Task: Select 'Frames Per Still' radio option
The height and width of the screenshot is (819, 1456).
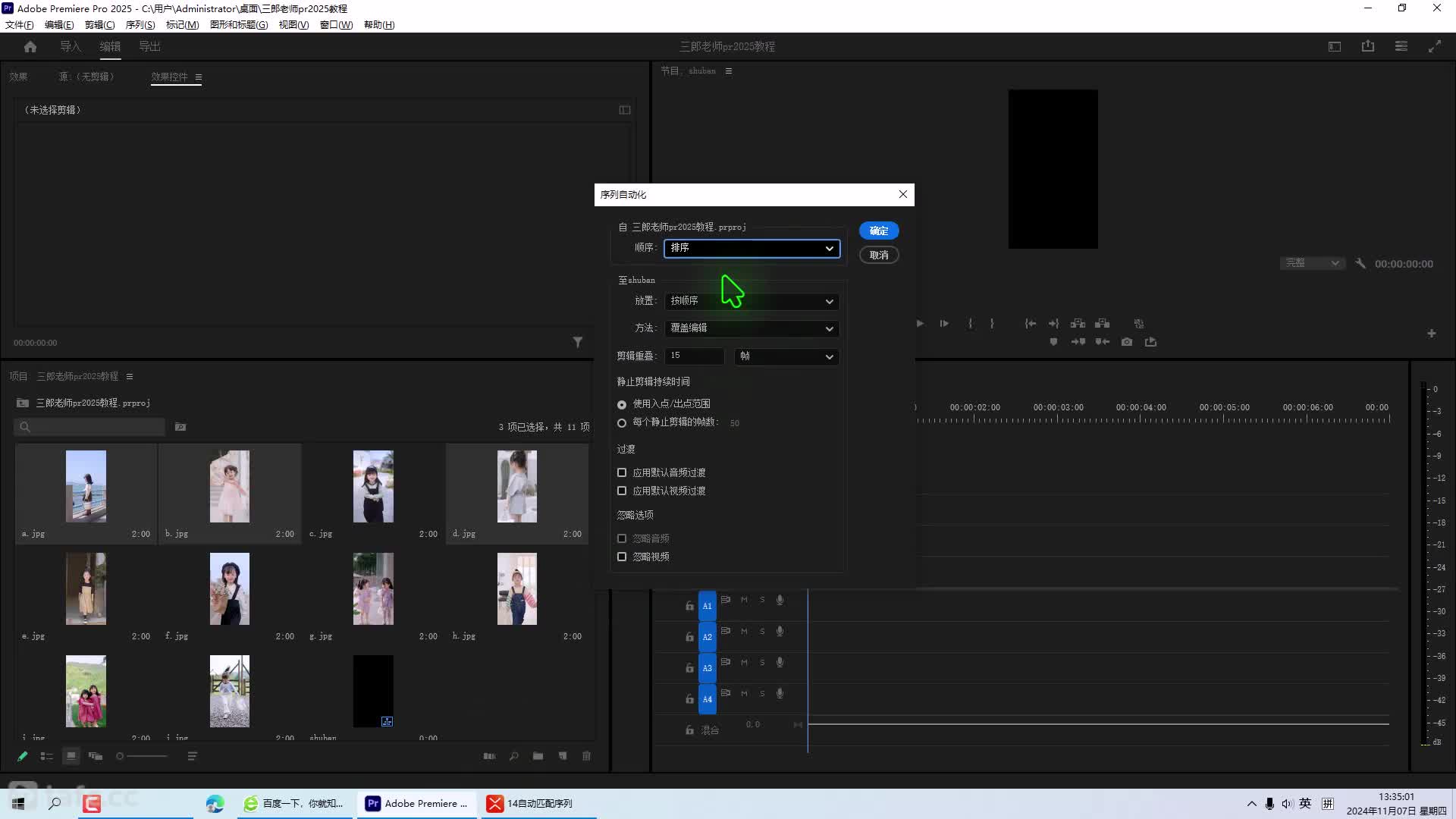Action: coord(622,423)
